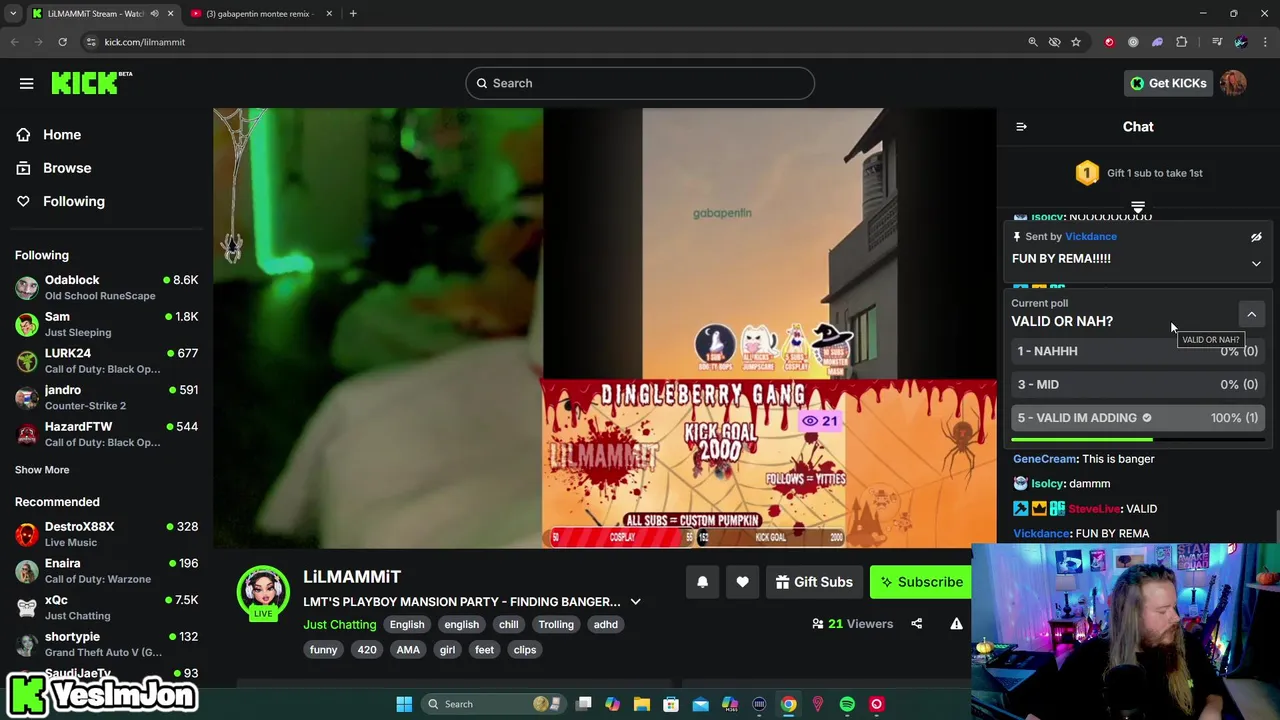1280x720 pixels.
Task: Vote for 1 - NAHHH poll option
Action: (1138, 351)
